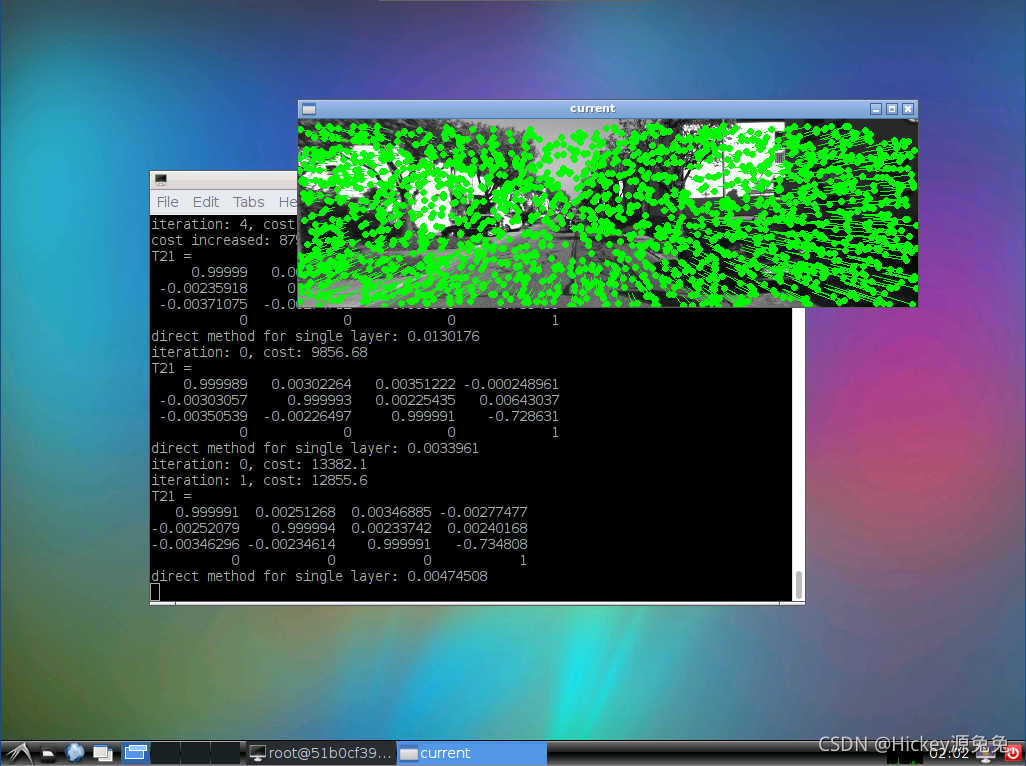The height and width of the screenshot is (766, 1026).
Task: Close the 'current' image window
Action: [908, 109]
